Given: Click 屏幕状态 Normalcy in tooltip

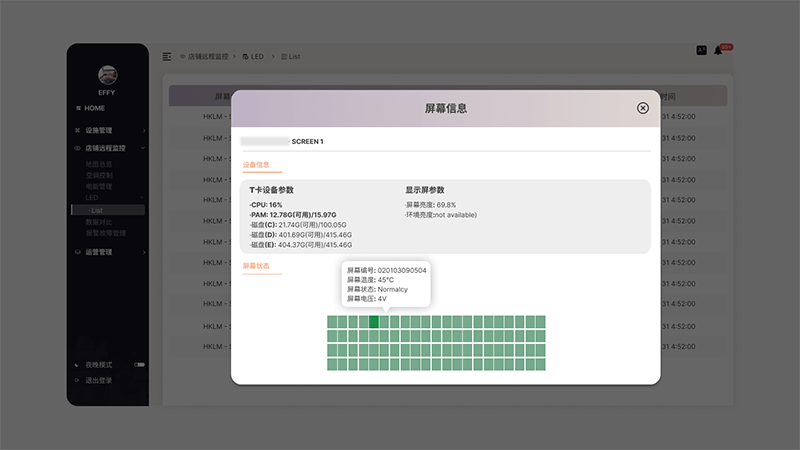Looking at the screenshot, I should [378, 289].
